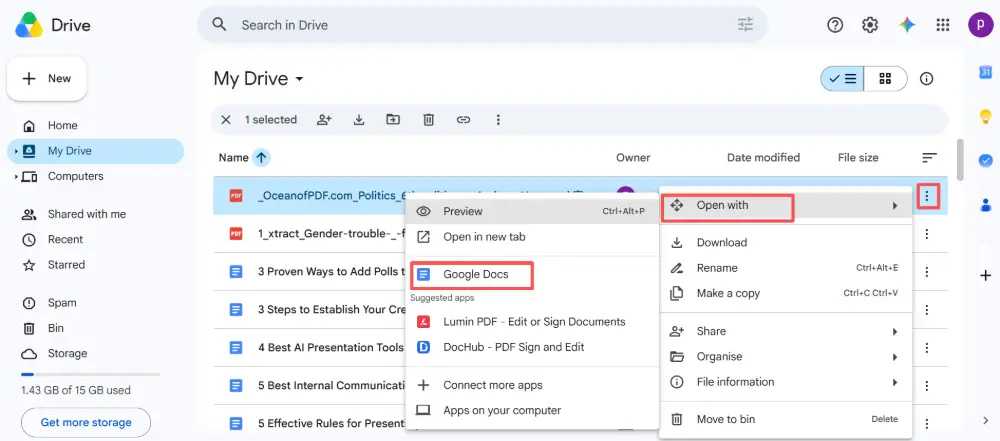The height and width of the screenshot is (441, 1000).
Task: Click into the Search in Drive field
Action: pos(482,25)
